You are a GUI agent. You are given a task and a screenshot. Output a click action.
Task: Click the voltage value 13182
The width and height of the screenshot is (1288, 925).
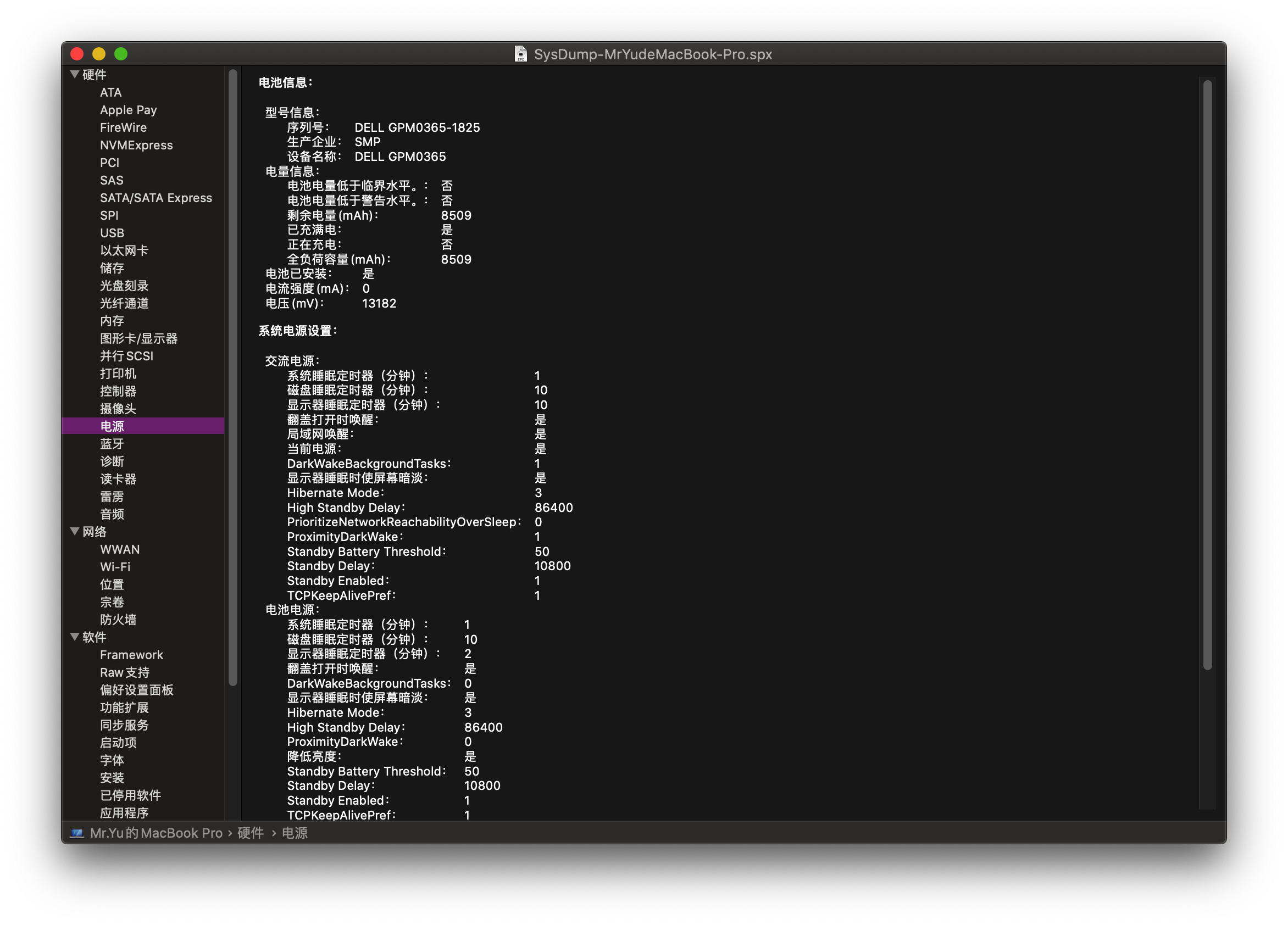coord(379,304)
